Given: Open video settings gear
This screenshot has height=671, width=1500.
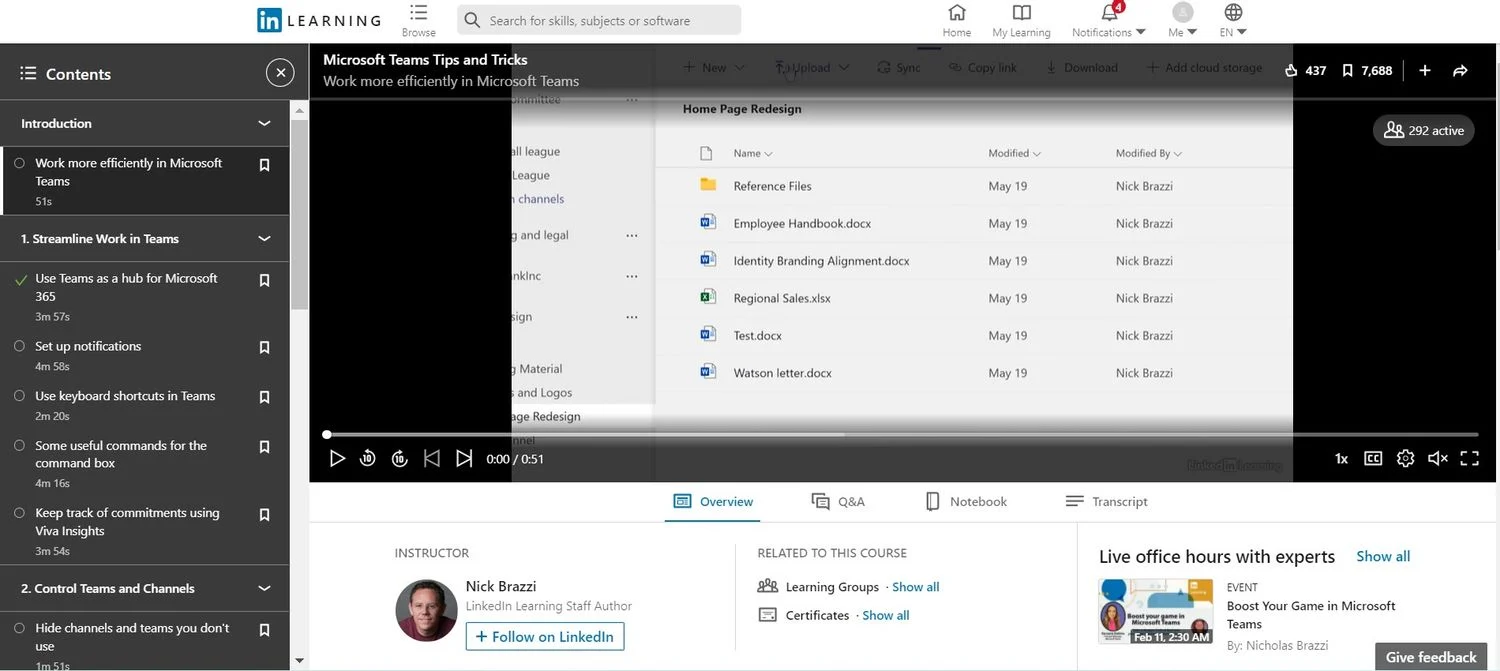Looking at the screenshot, I should pyautogui.click(x=1405, y=458).
